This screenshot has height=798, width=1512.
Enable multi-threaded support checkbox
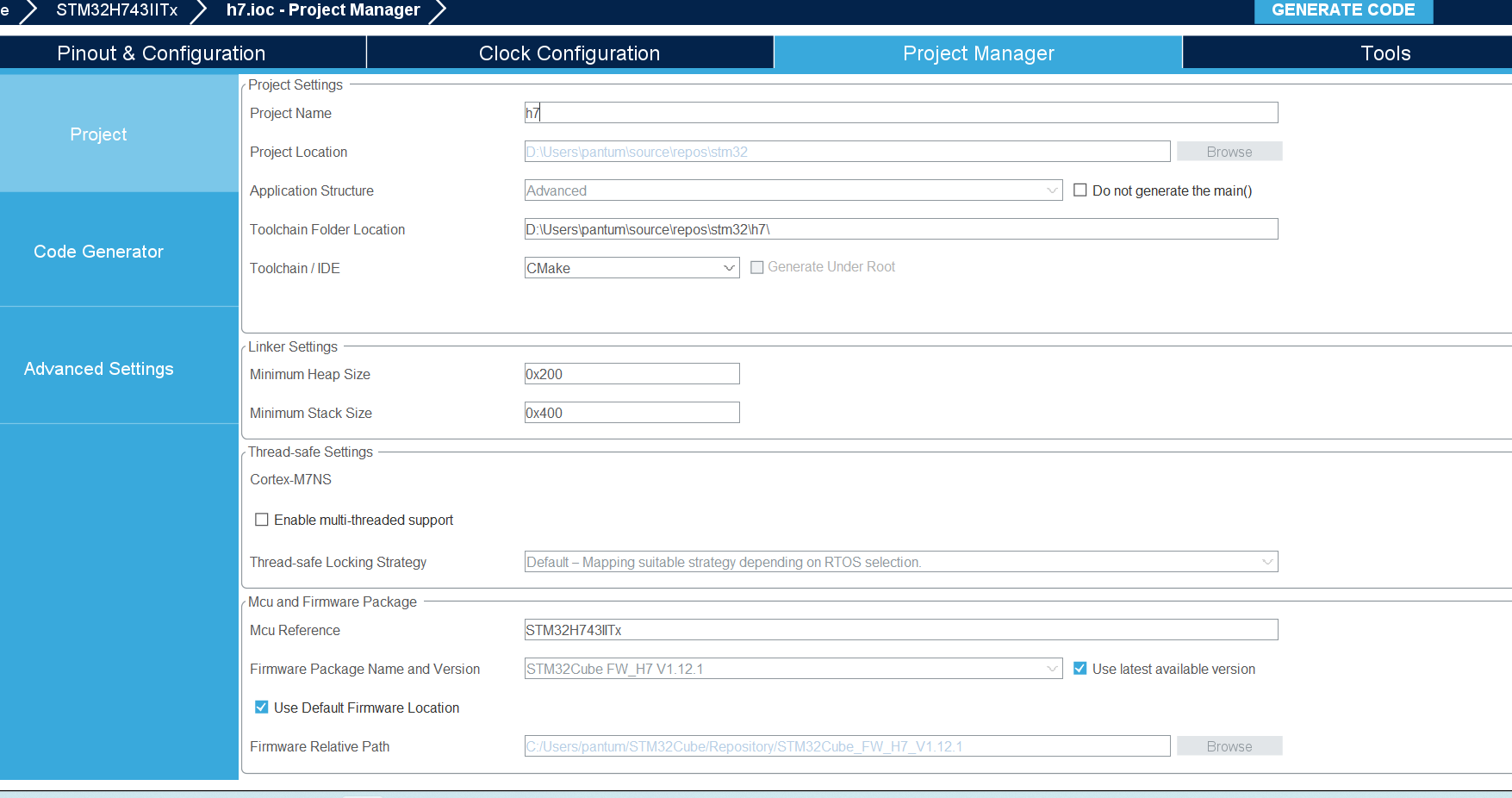(x=261, y=520)
